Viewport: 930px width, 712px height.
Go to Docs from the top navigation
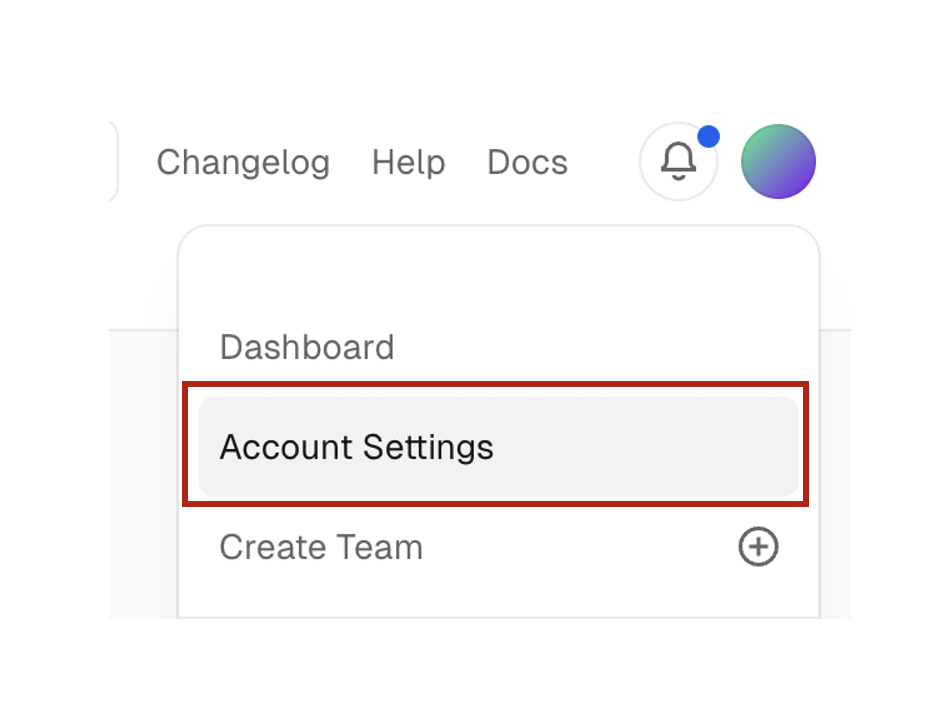(x=527, y=162)
